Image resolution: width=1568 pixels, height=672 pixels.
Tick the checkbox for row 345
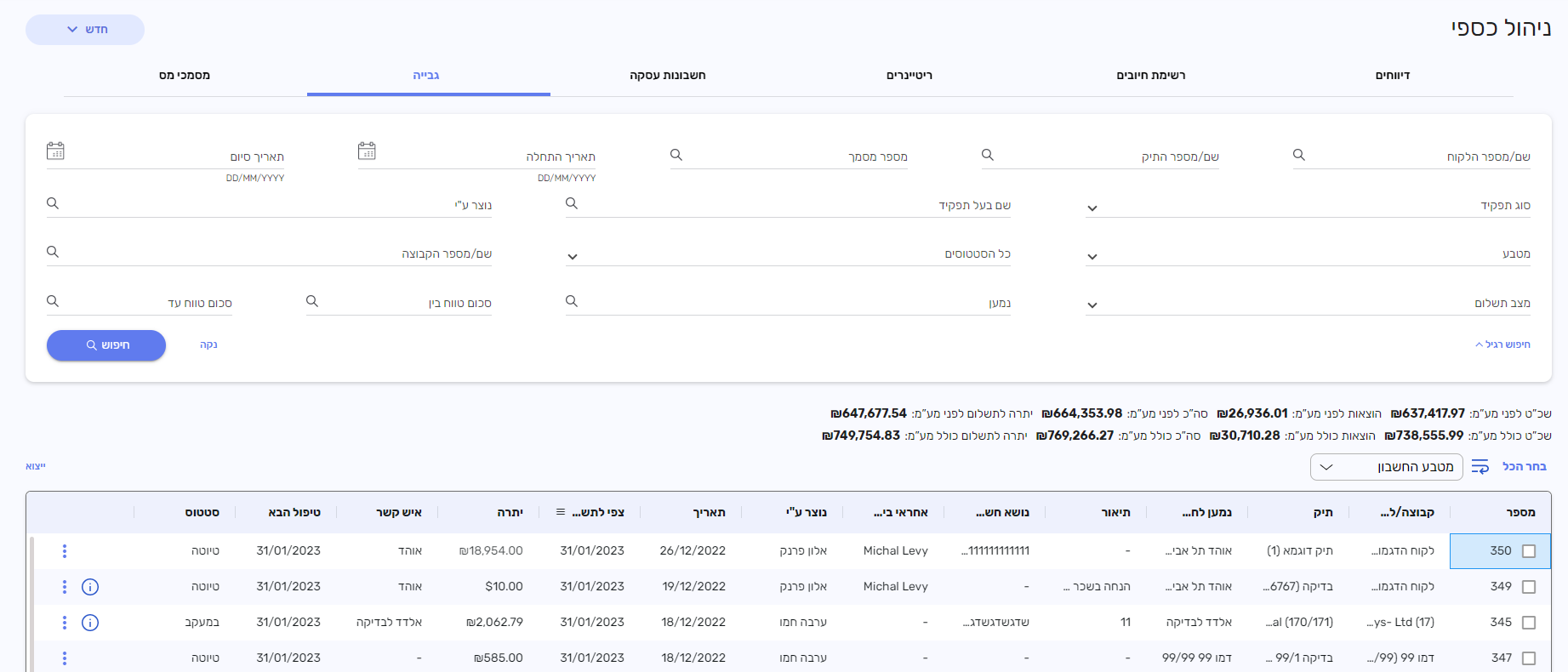(x=1528, y=623)
